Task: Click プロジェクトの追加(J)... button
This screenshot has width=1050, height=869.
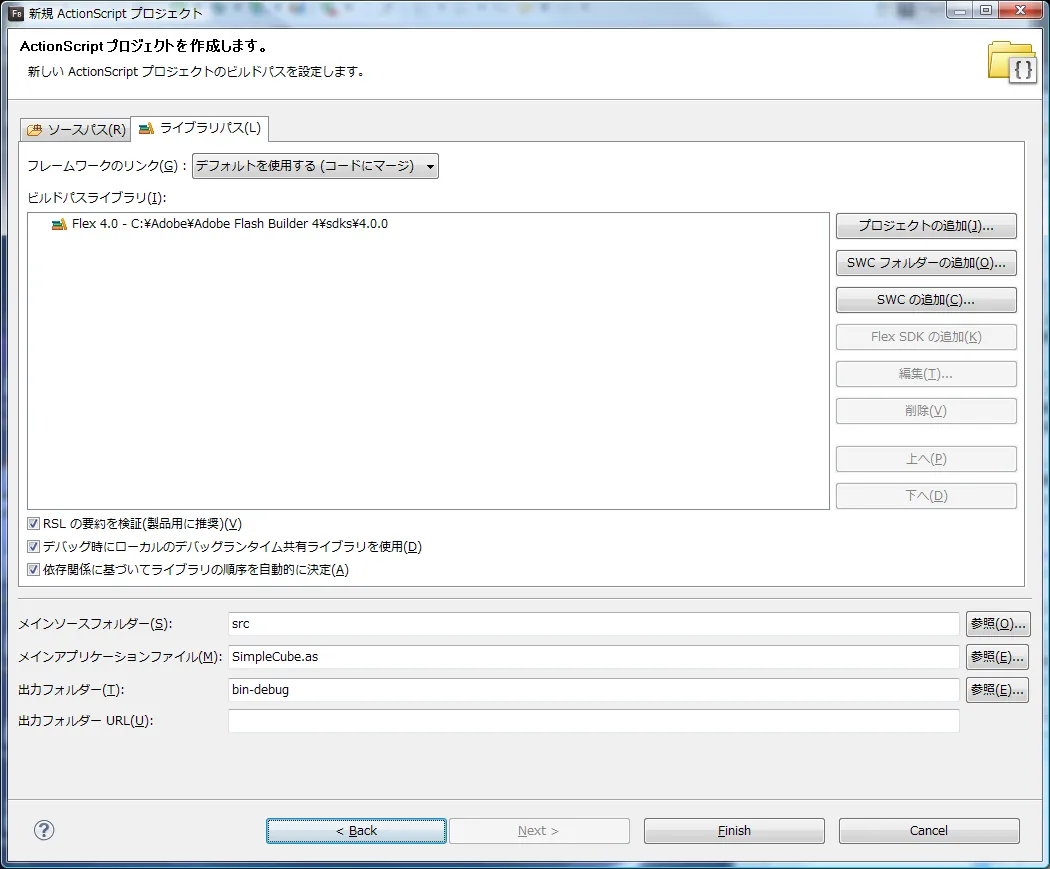Action: click(926, 226)
